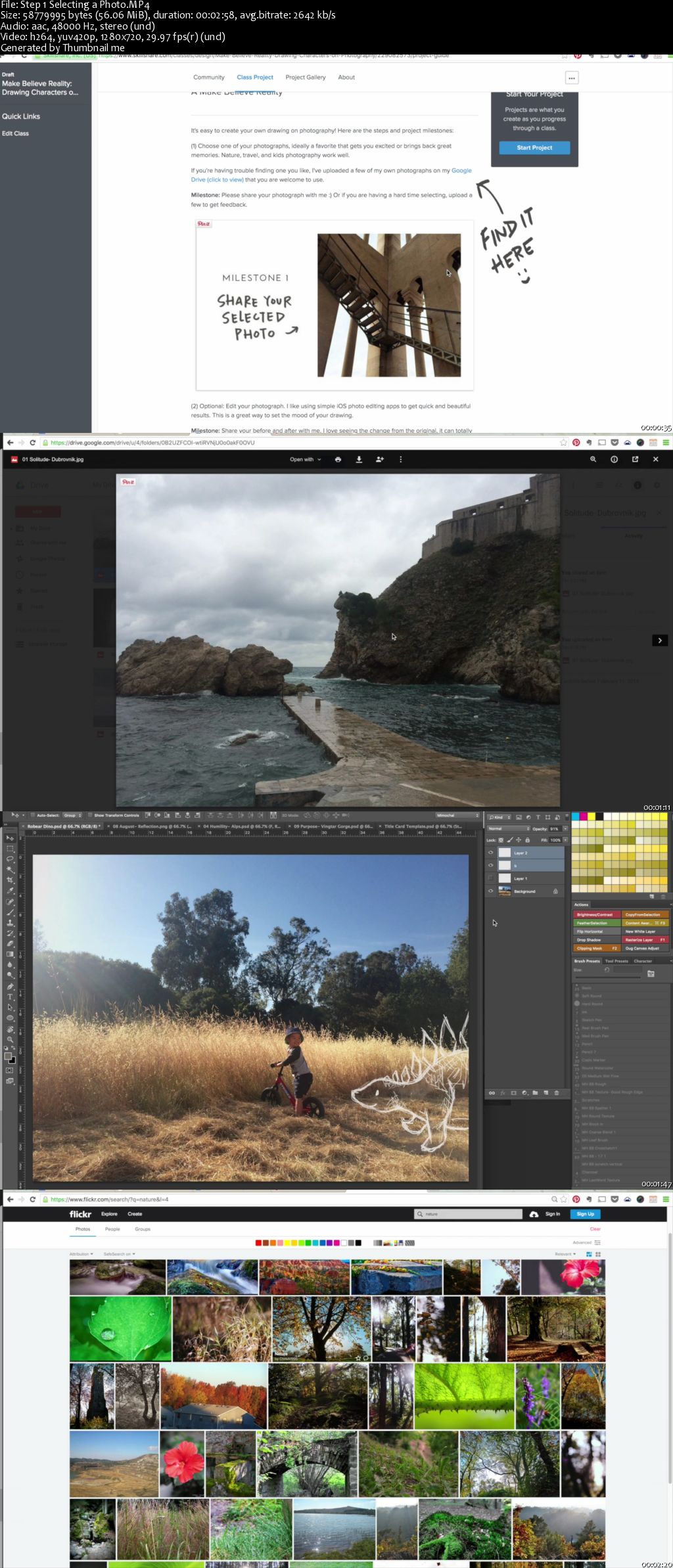Click Flickr upload cloud icon
Screen dimensions: 673x1568
click(x=534, y=1214)
